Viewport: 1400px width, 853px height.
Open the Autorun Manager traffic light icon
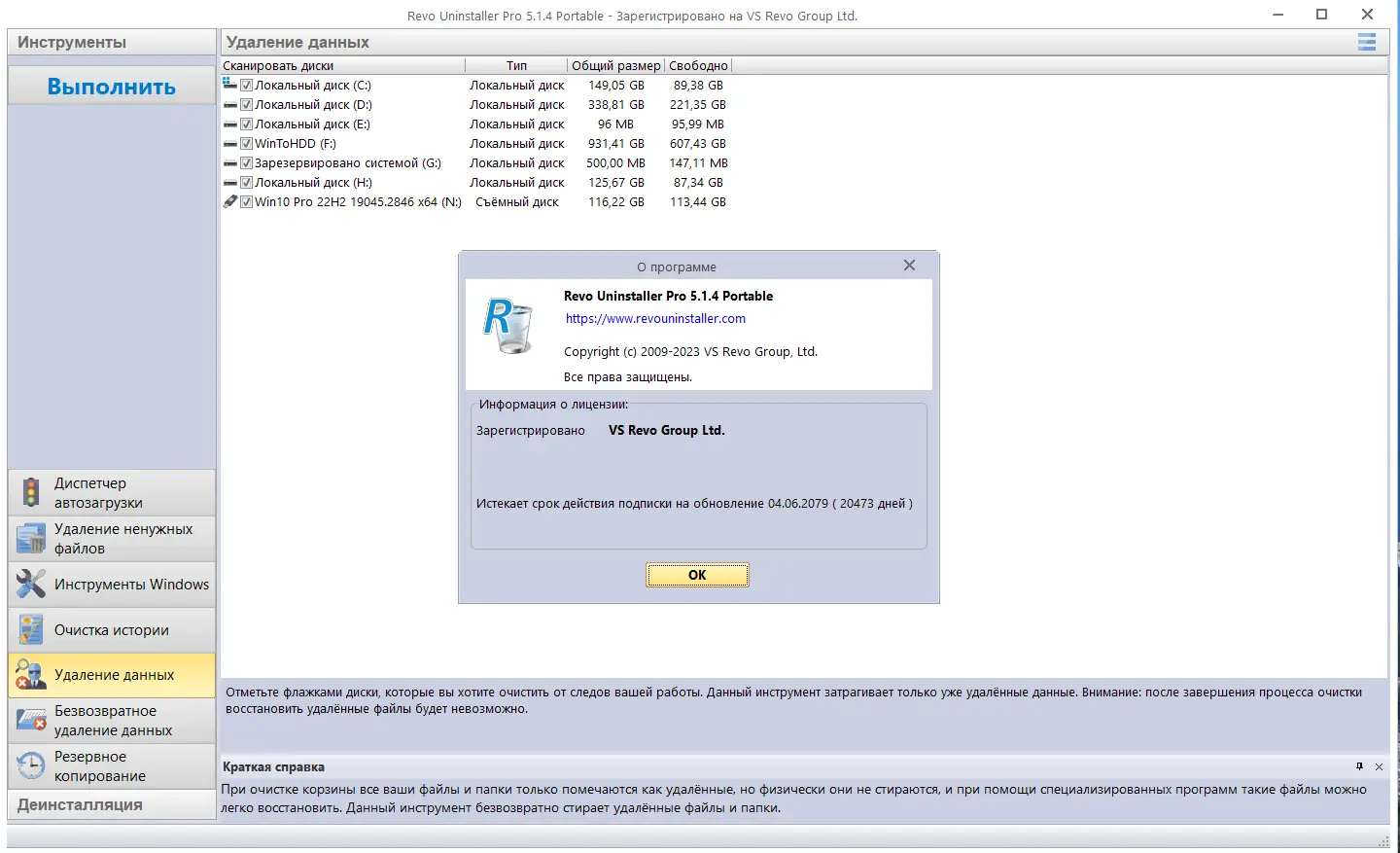(x=31, y=492)
